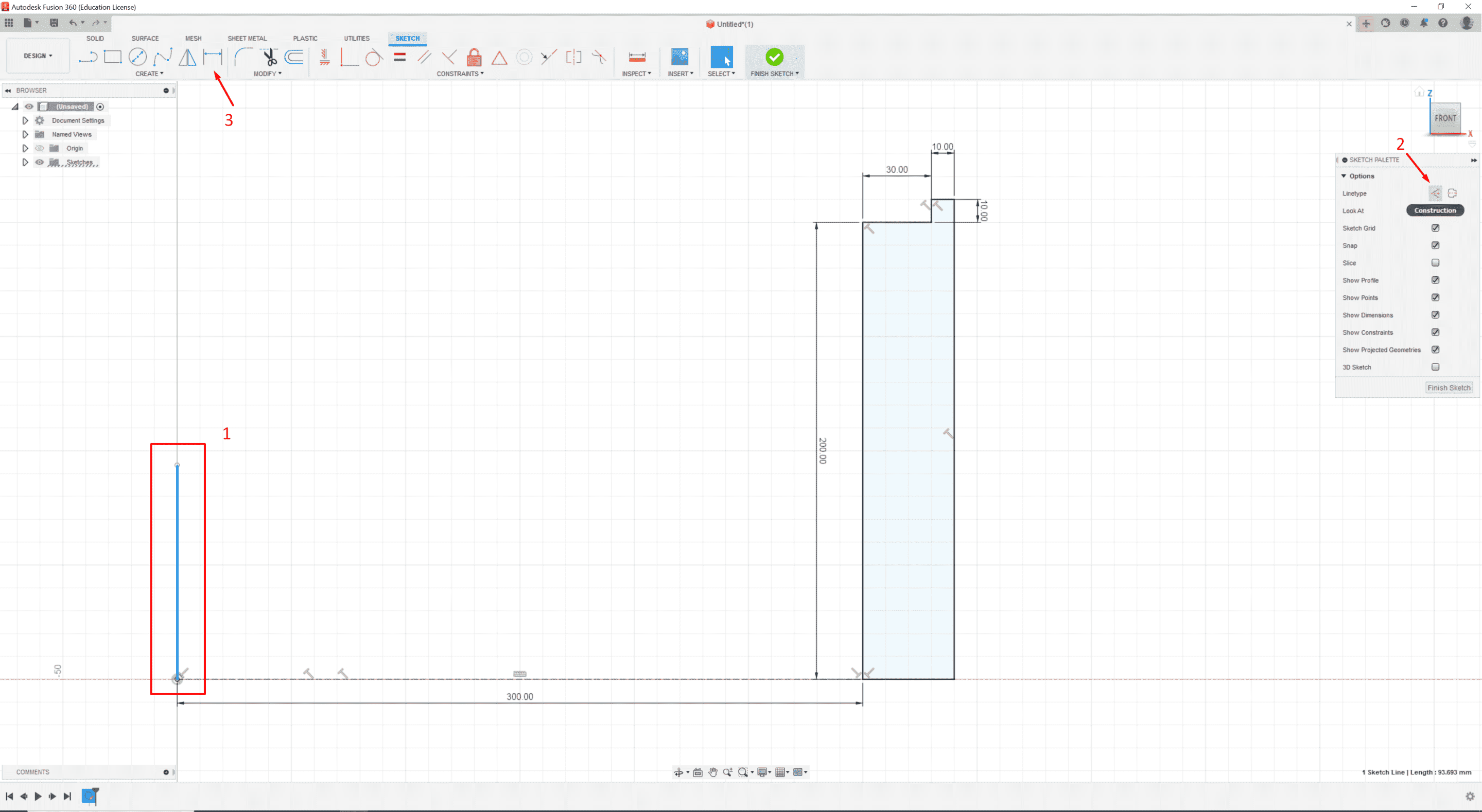Screen dimensions: 1482x812
Task: Apply Concentric constraint
Action: tap(524, 57)
